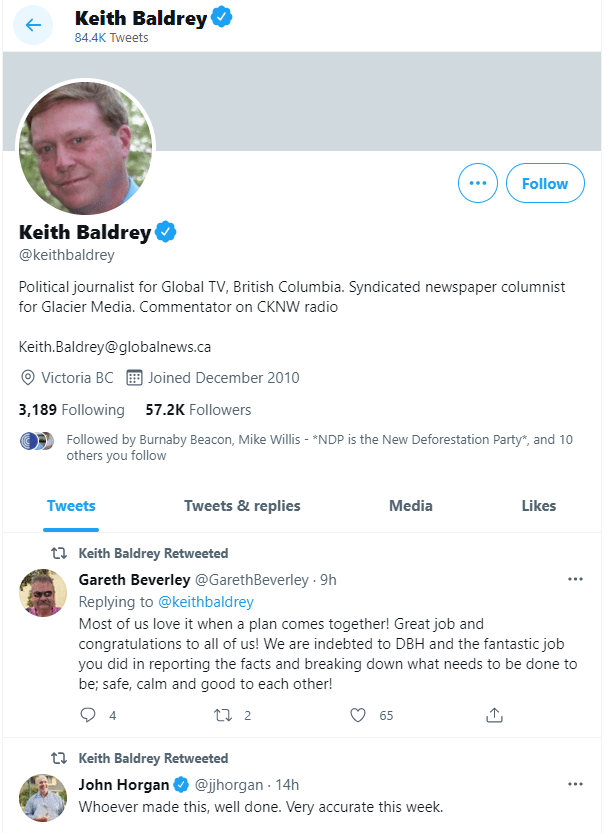Open the three-dot profile options button

click(477, 183)
